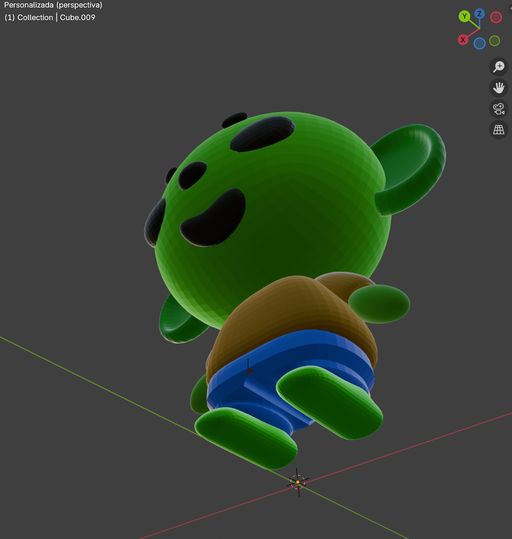Click the zoom magnifier viewport icon

(498, 66)
